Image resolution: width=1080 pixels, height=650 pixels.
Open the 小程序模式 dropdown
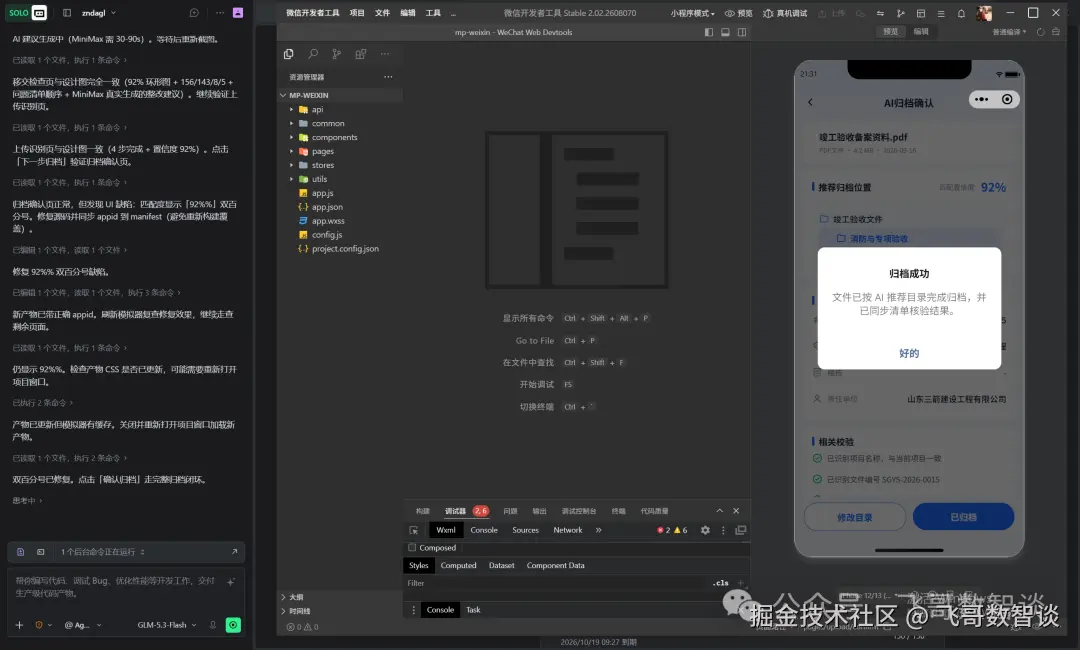click(x=692, y=13)
